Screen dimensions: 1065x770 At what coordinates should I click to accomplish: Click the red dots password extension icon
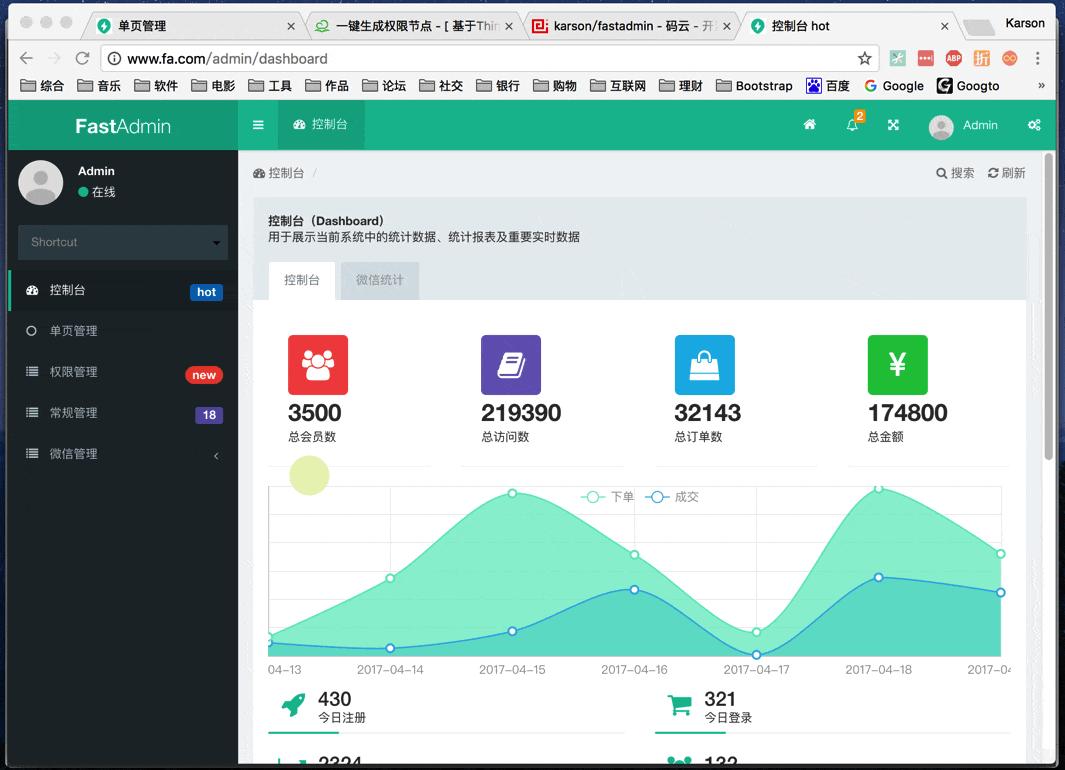coord(925,58)
